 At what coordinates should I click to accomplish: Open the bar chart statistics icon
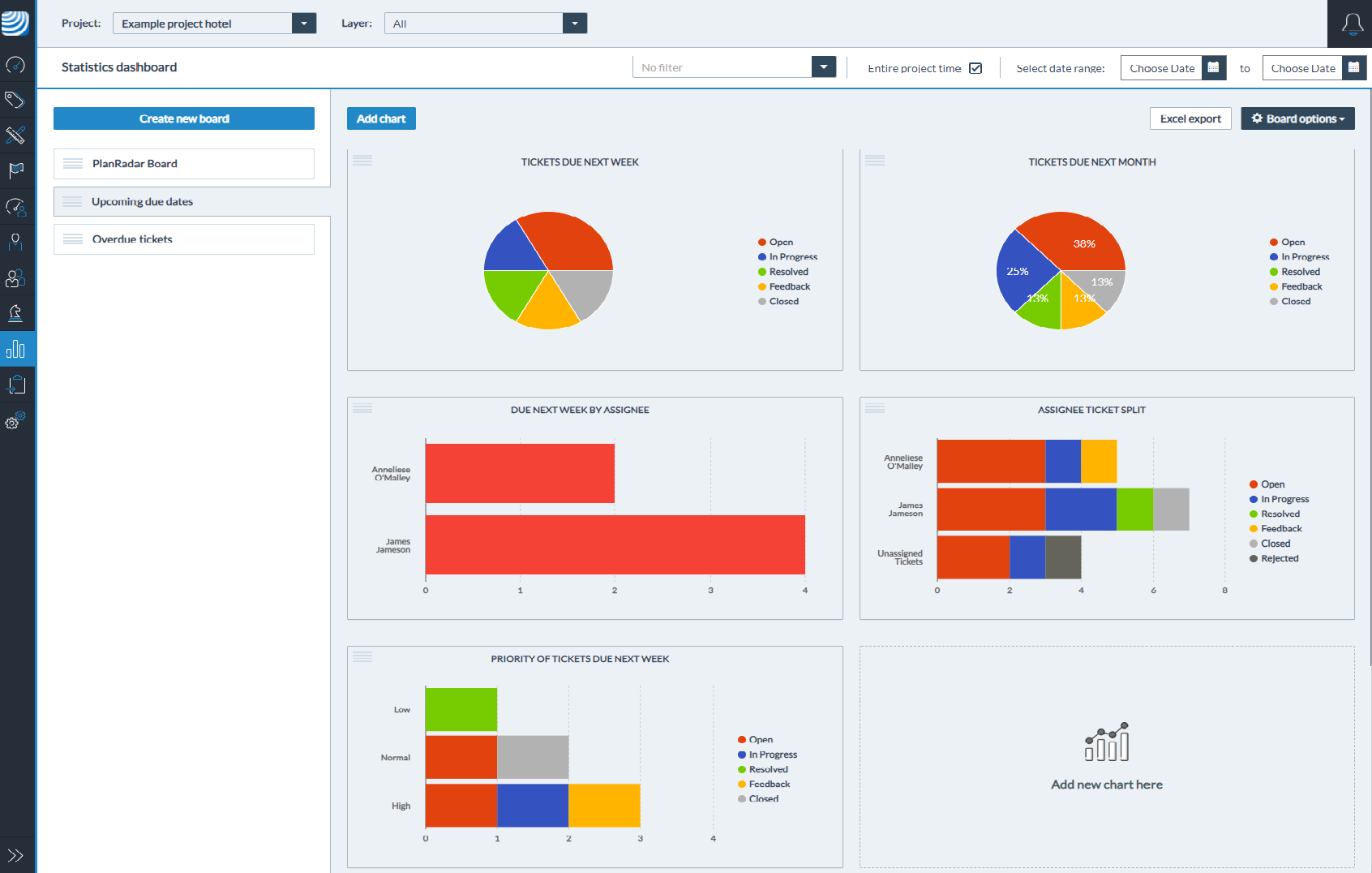click(15, 349)
